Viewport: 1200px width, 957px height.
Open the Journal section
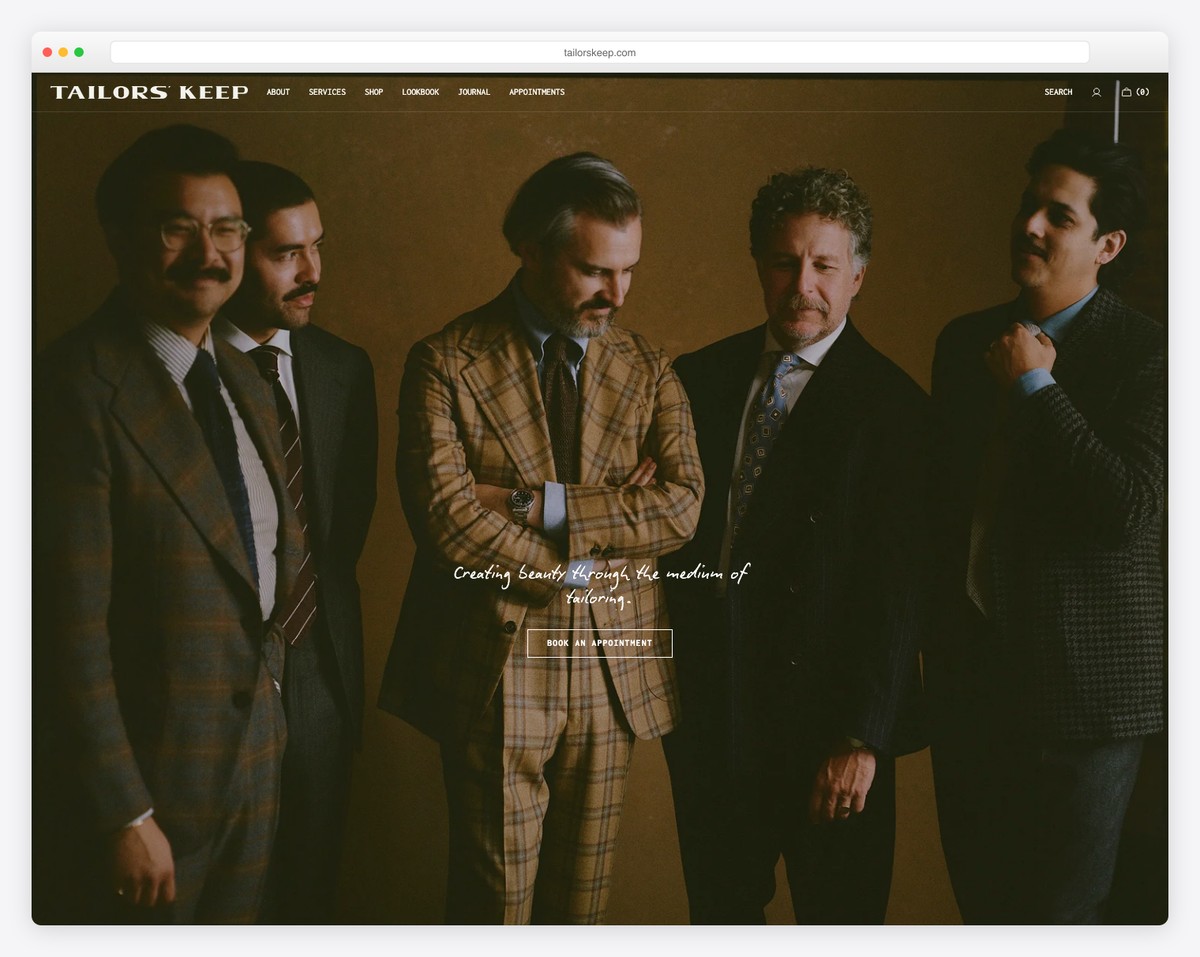tap(474, 92)
